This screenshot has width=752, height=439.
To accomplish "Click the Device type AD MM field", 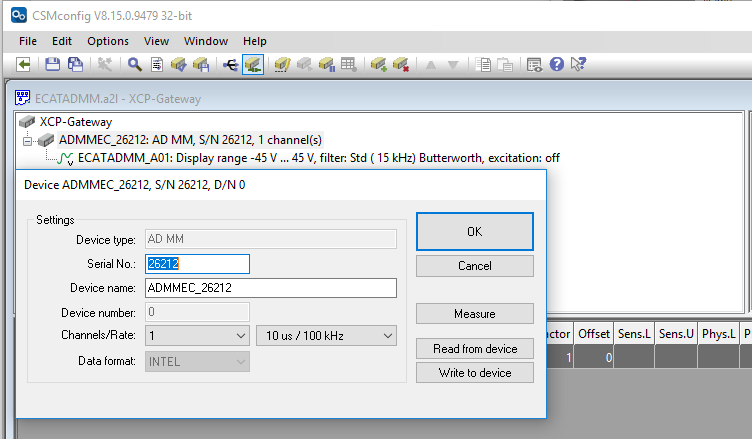I will pyautogui.click(x=271, y=239).
